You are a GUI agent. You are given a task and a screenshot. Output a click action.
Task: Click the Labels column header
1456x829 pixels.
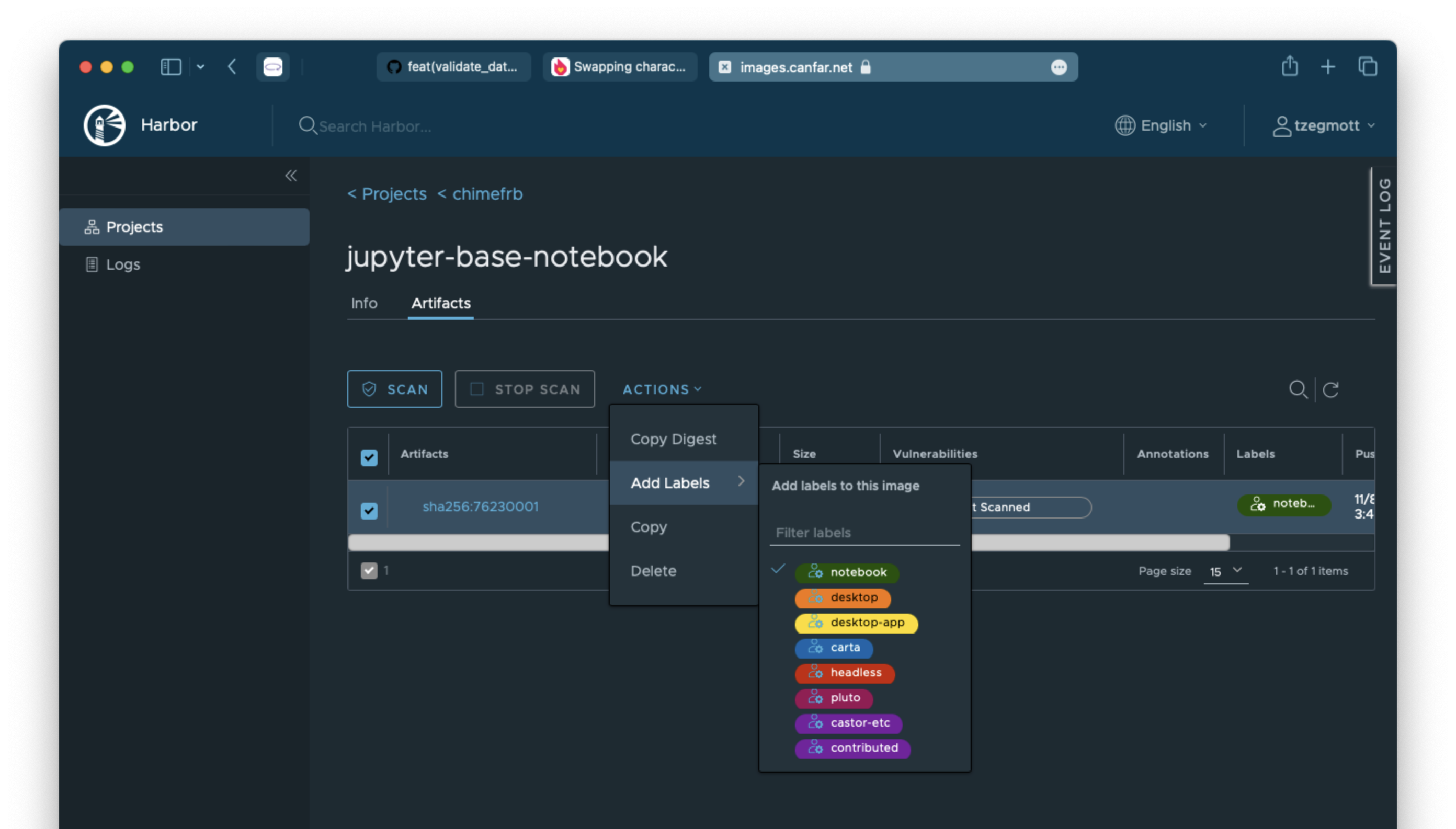1255,454
